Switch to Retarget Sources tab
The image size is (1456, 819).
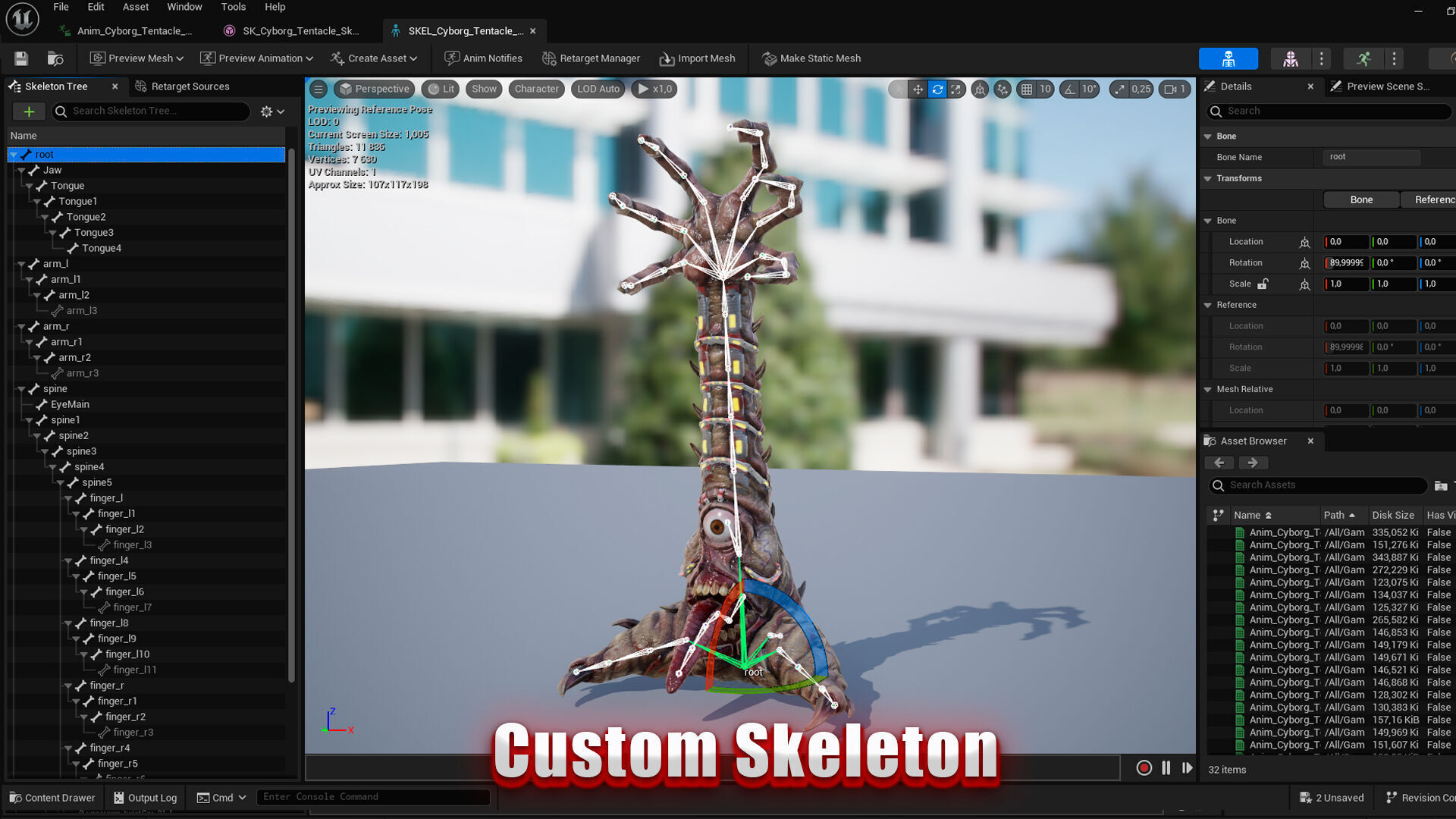click(x=182, y=86)
